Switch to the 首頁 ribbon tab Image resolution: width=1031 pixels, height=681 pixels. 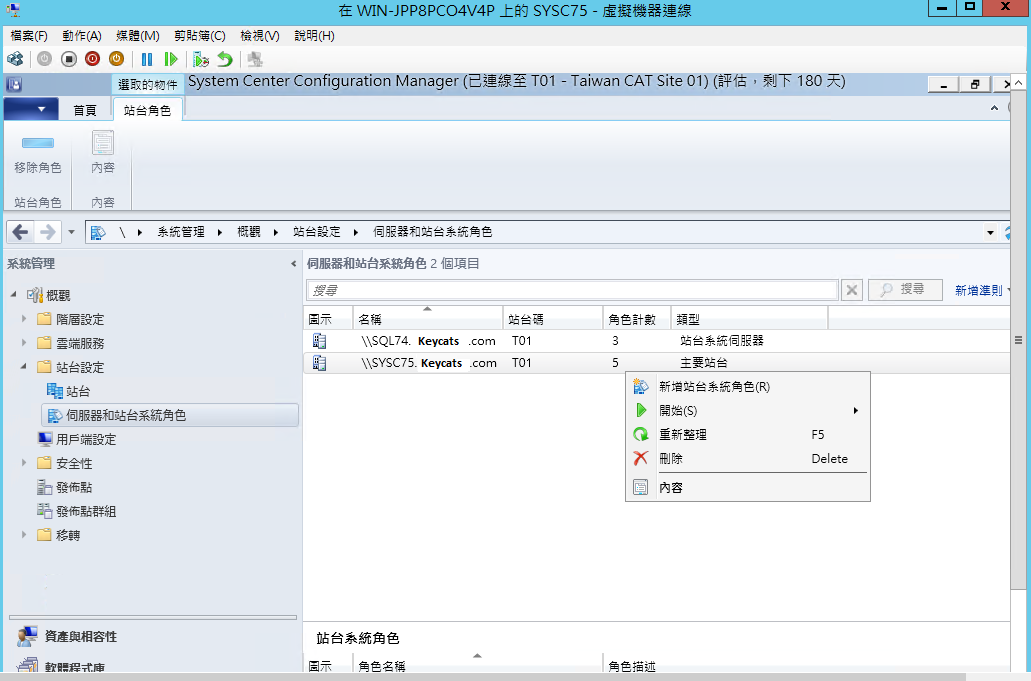85,110
